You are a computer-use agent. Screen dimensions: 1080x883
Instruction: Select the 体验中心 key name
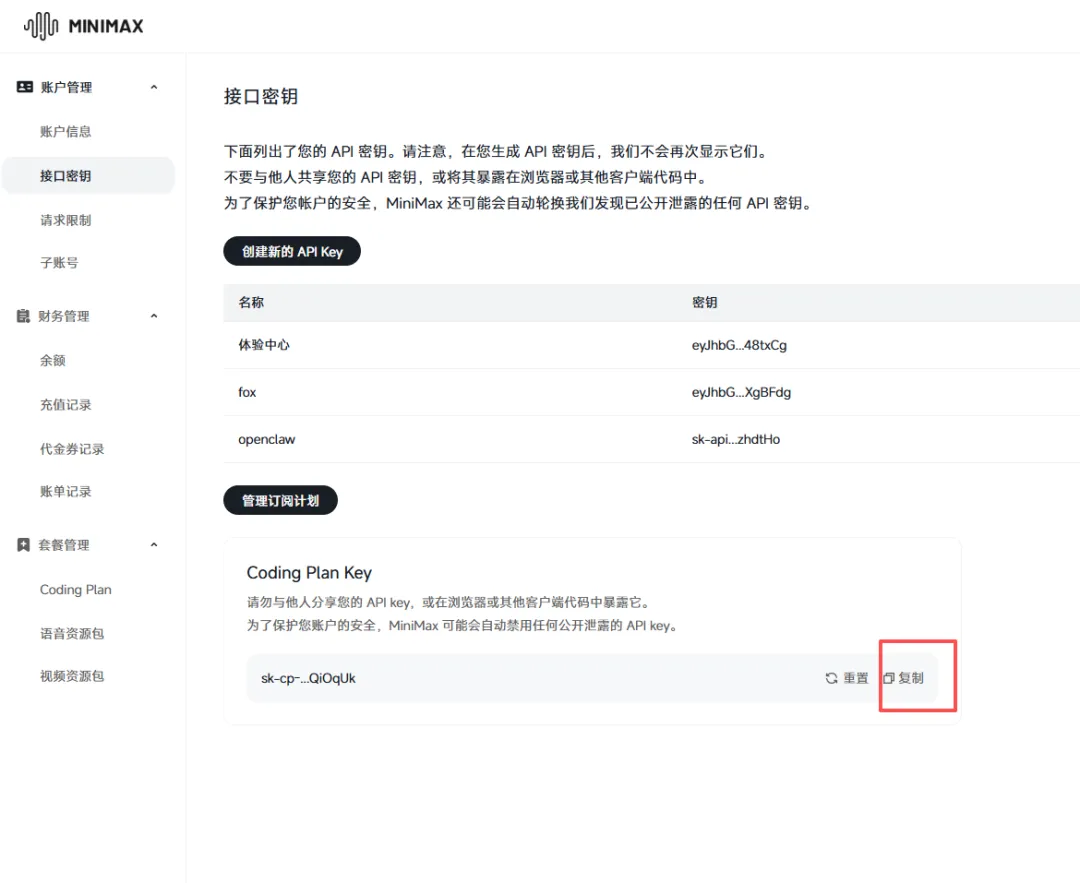tap(264, 345)
